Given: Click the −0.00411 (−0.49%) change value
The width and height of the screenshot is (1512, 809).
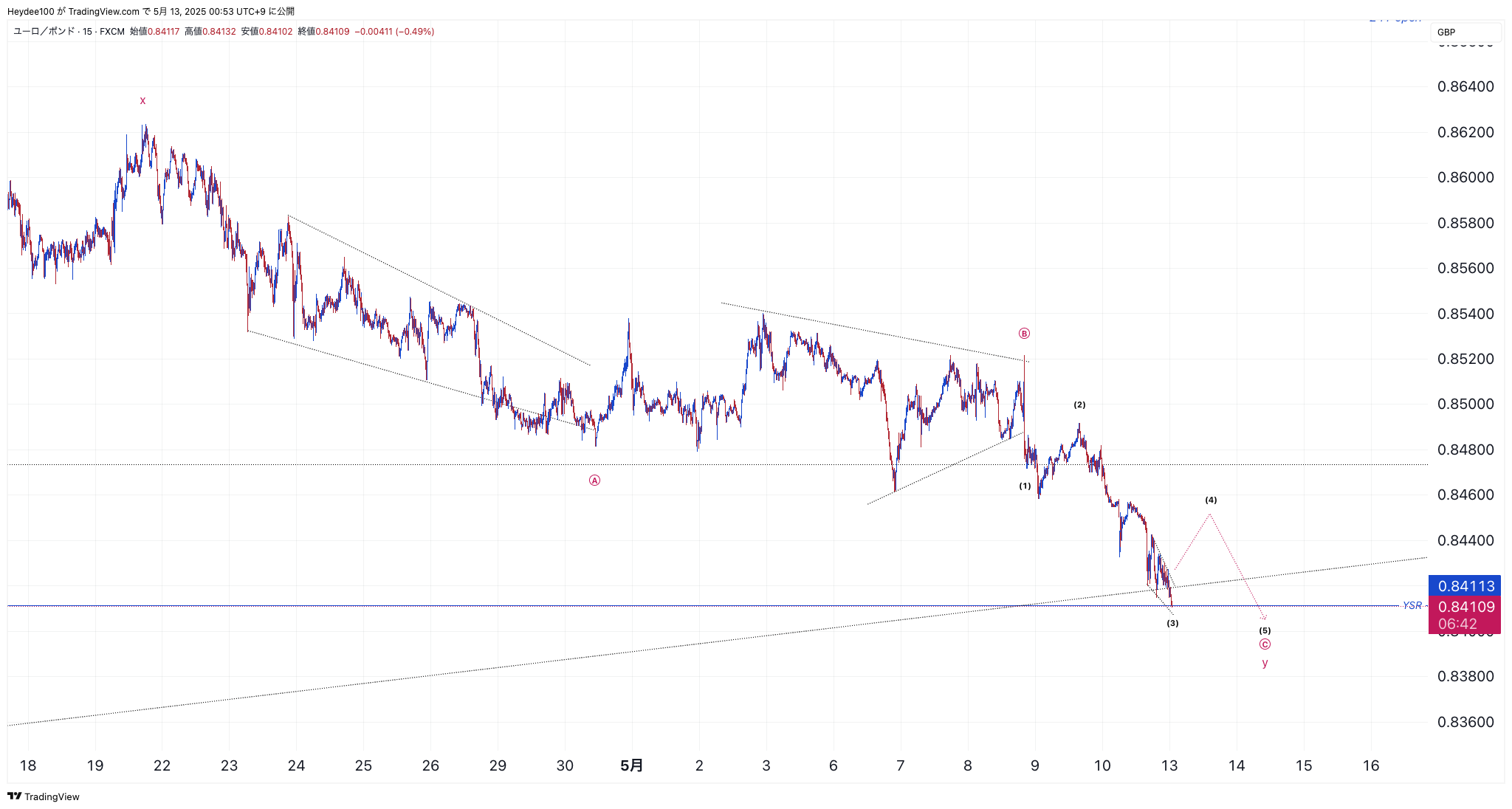Looking at the screenshot, I should (x=394, y=32).
